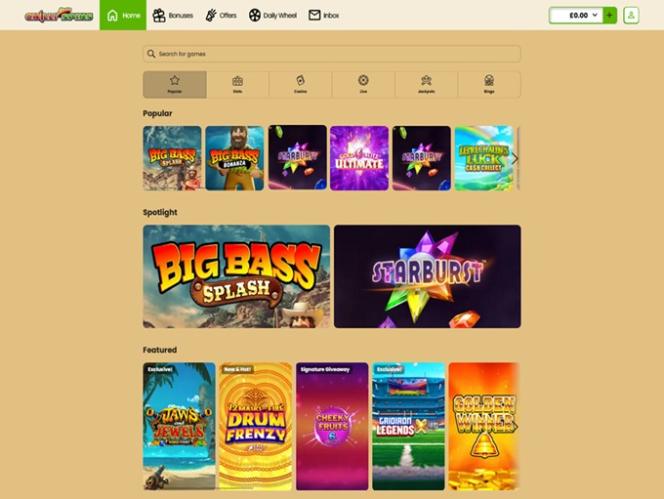The height and width of the screenshot is (499, 664).
Task: Open the Drum Frenzy featured game
Action: pos(255,426)
